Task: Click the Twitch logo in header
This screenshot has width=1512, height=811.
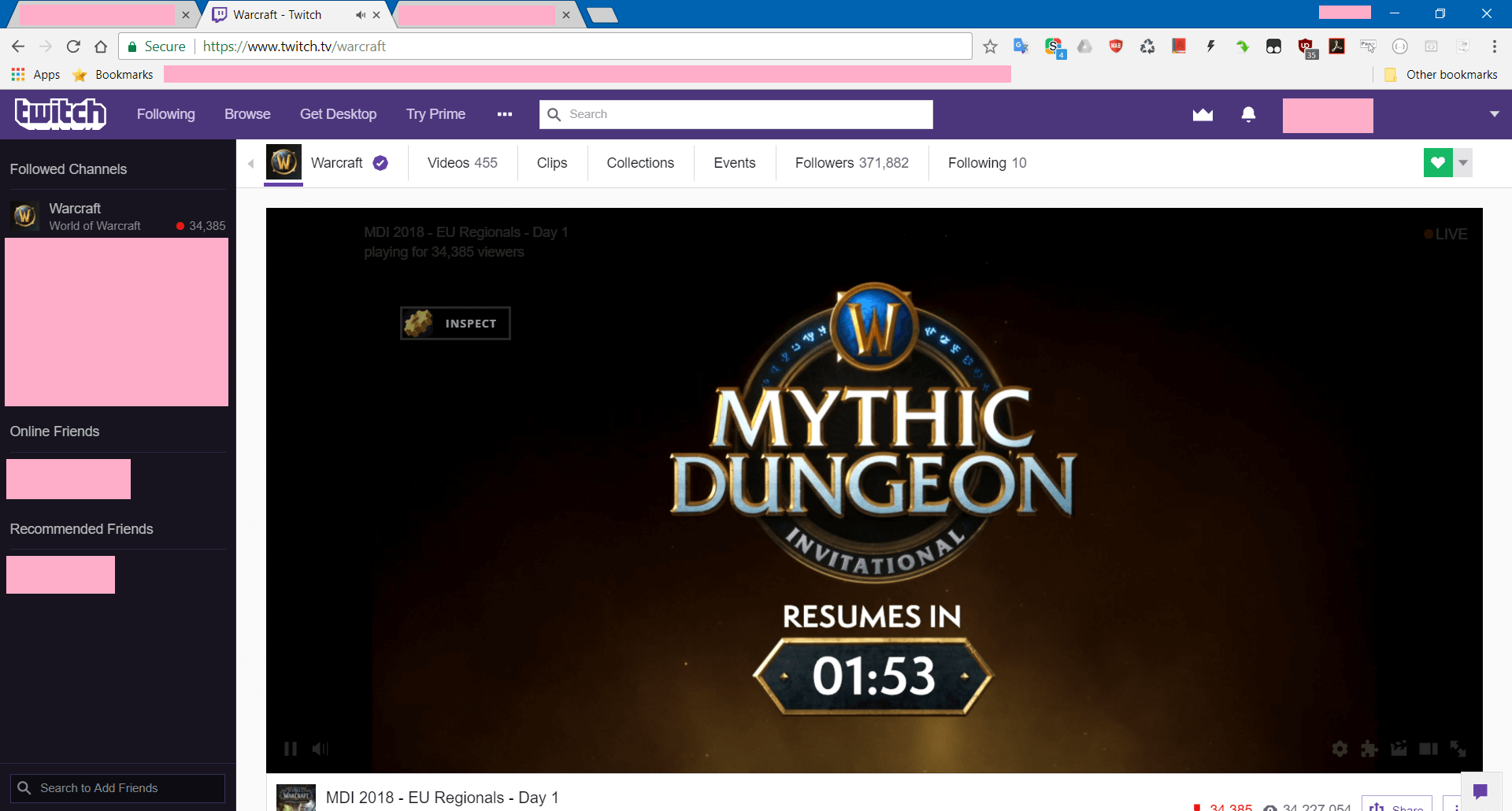Action: 61,114
